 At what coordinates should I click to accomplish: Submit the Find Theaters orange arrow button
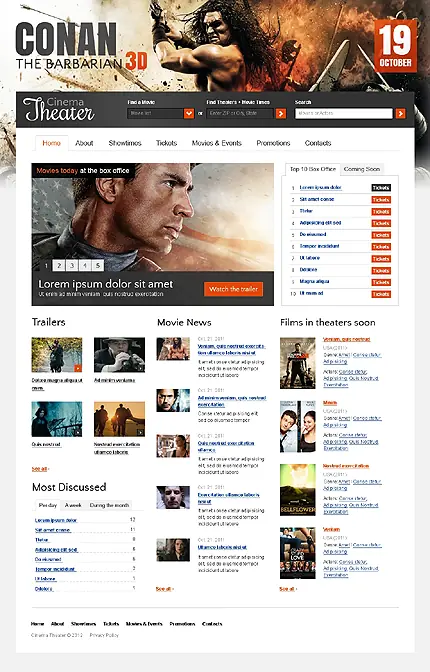tap(281, 113)
